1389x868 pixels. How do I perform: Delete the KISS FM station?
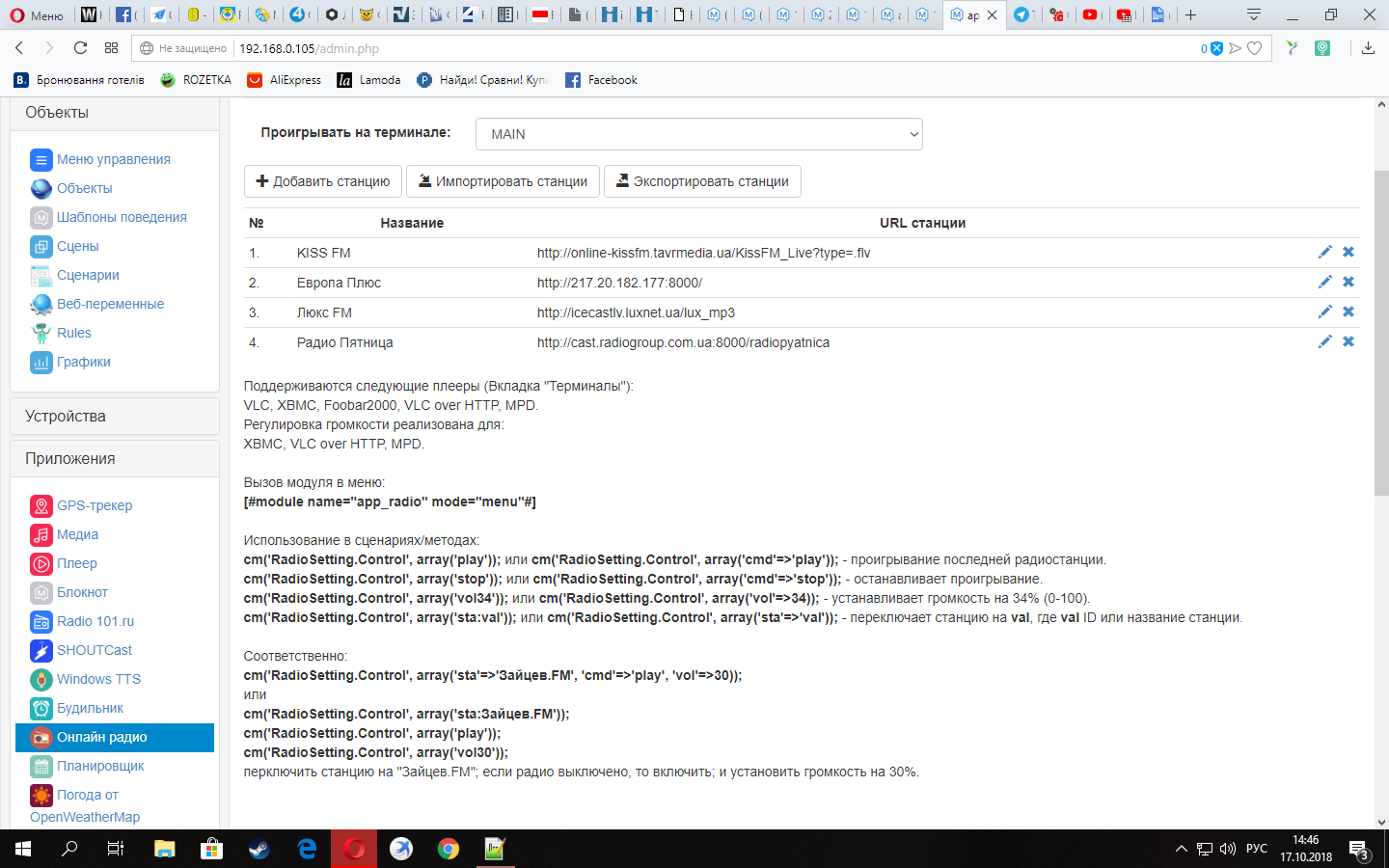click(x=1348, y=252)
